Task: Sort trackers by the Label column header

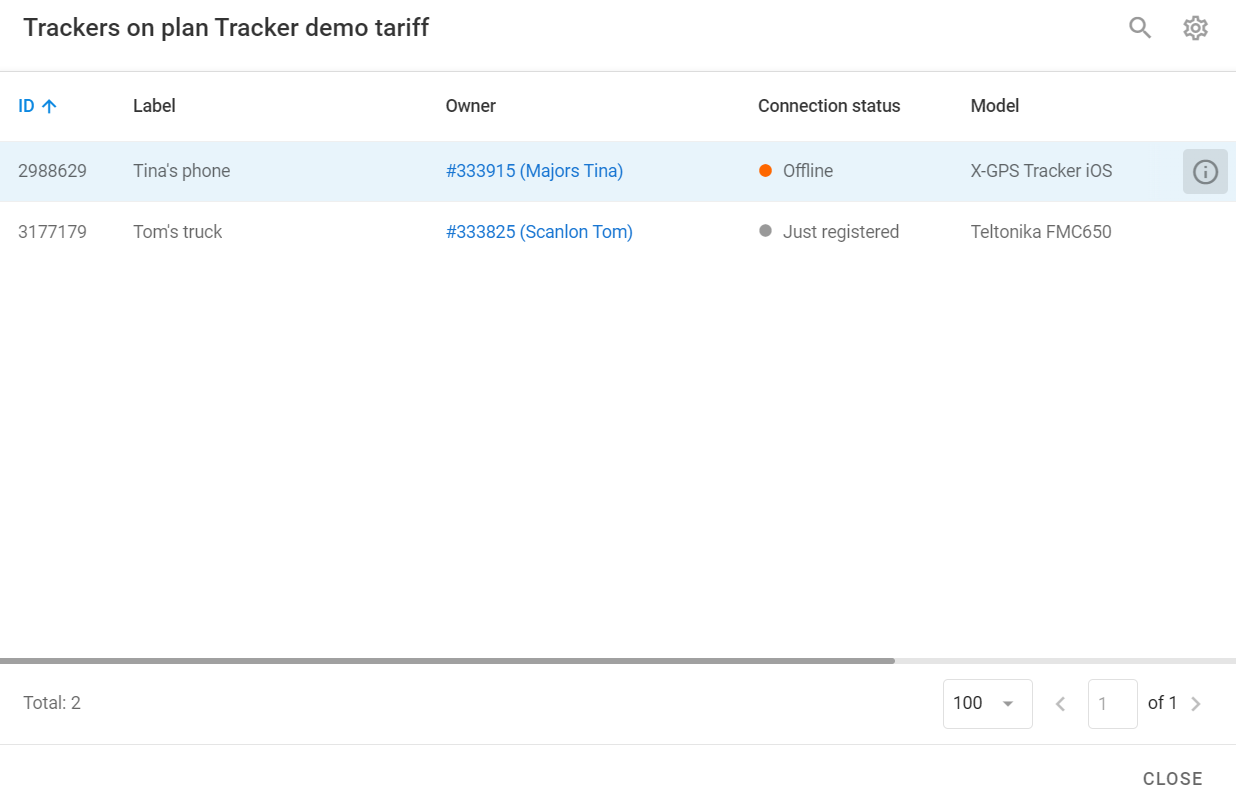Action: pyautogui.click(x=154, y=105)
